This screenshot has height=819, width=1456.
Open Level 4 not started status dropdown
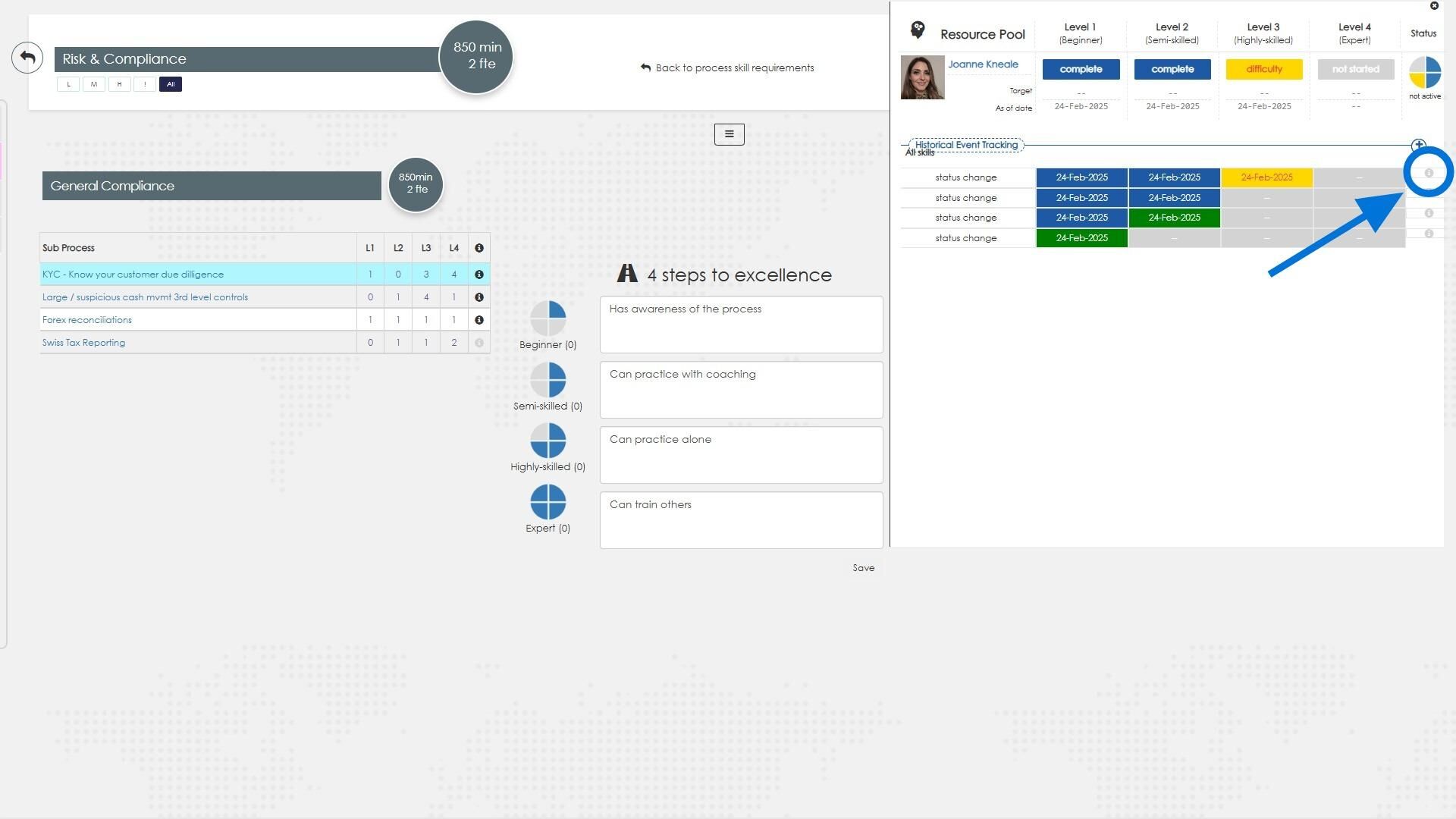point(1355,69)
